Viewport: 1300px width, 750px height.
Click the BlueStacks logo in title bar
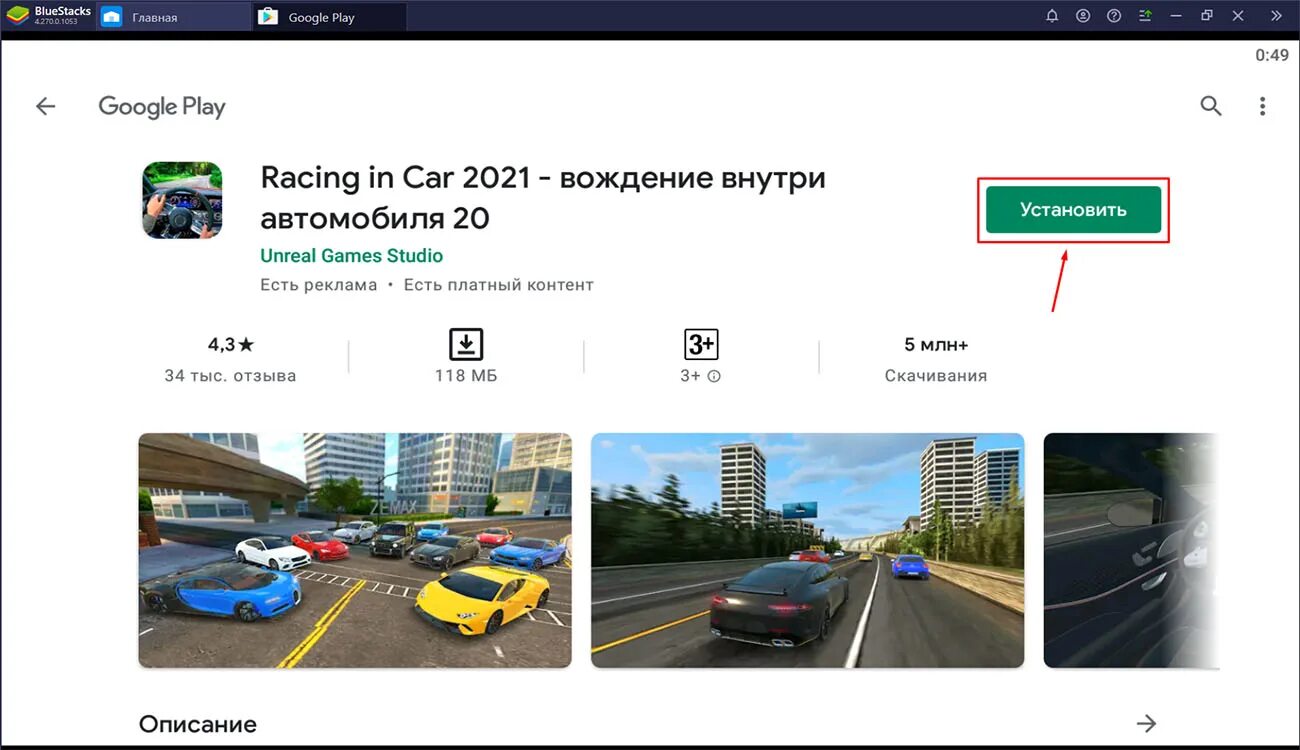(17, 15)
